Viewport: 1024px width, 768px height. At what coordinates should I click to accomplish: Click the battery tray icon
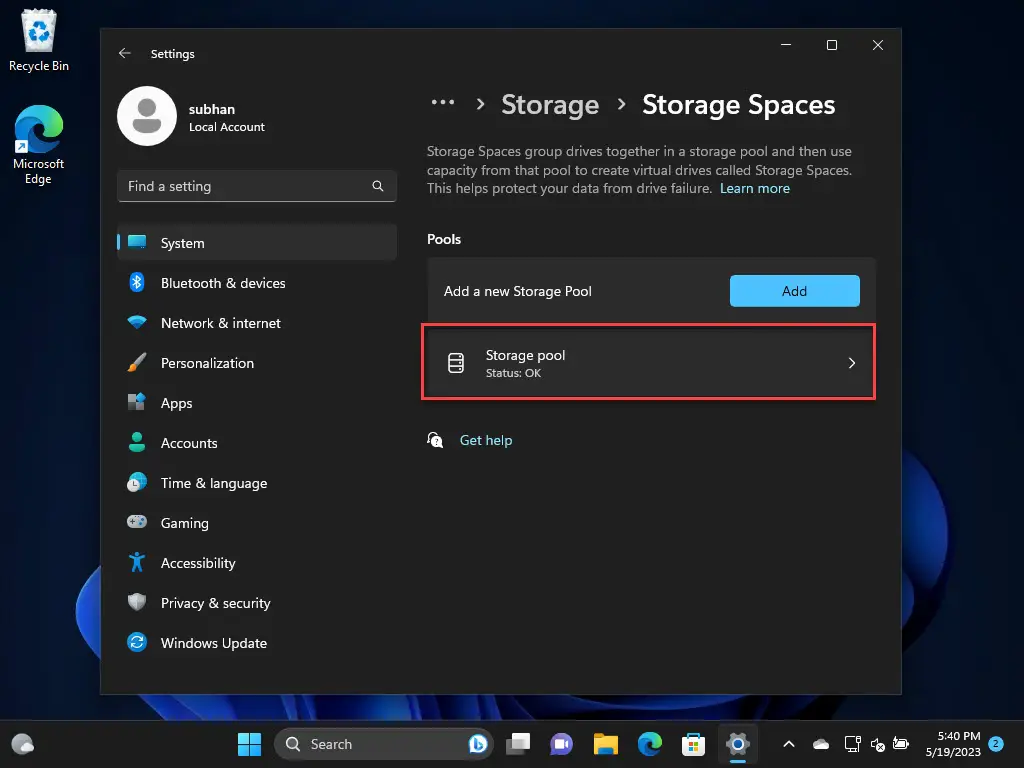tap(901, 744)
